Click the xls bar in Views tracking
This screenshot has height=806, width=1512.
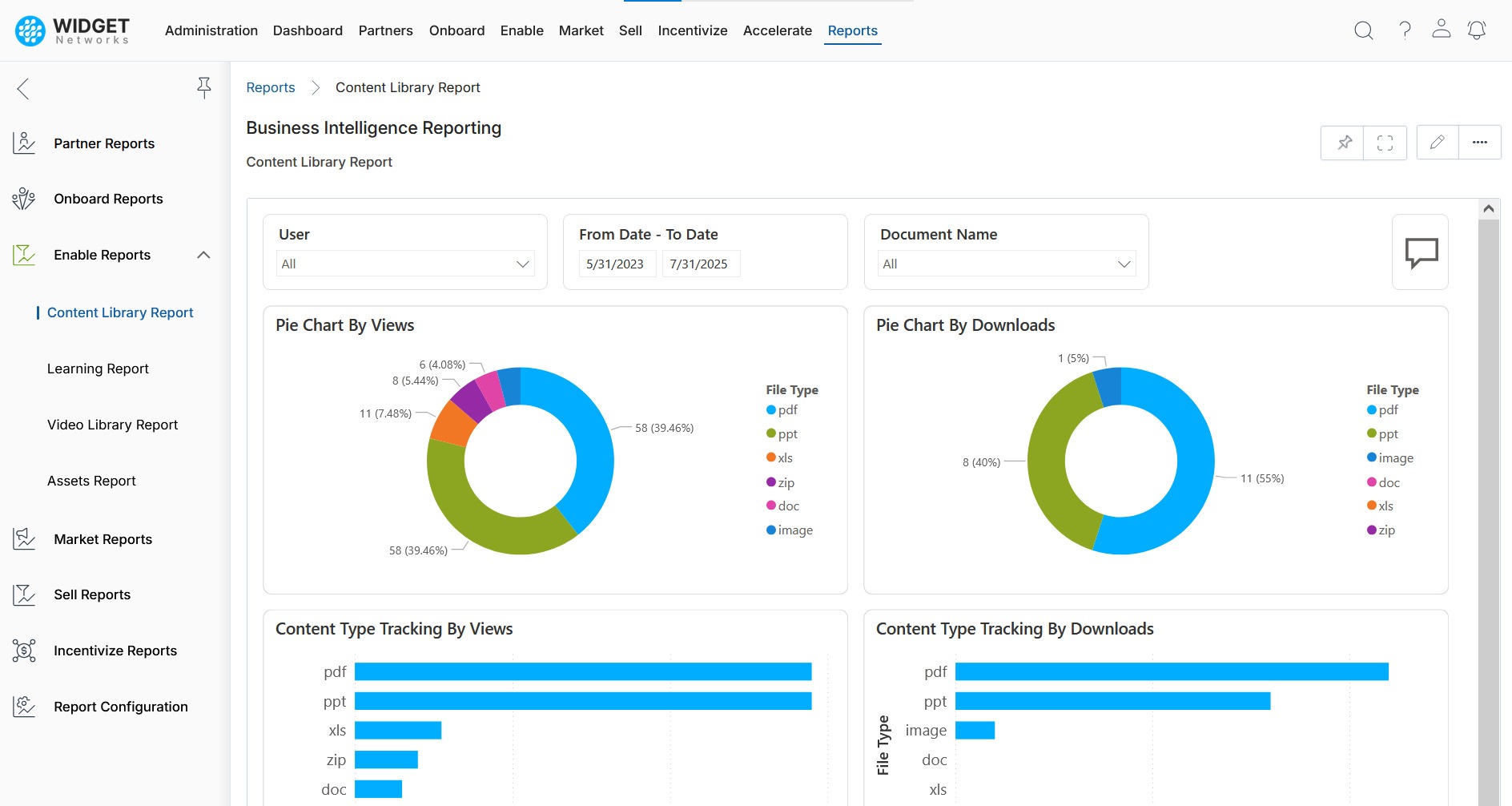pos(398,730)
